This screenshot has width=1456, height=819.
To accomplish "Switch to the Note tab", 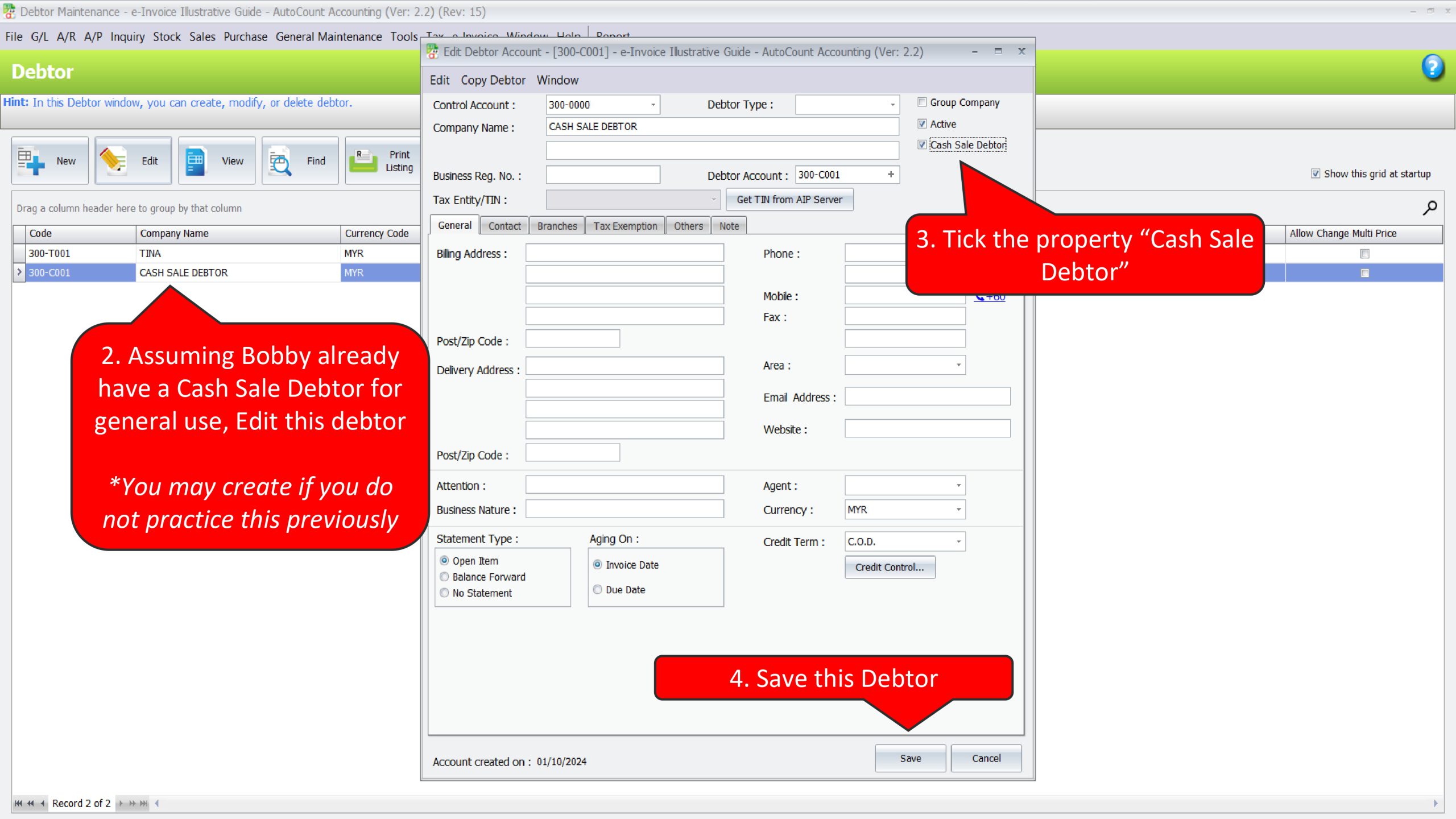I will point(729,226).
